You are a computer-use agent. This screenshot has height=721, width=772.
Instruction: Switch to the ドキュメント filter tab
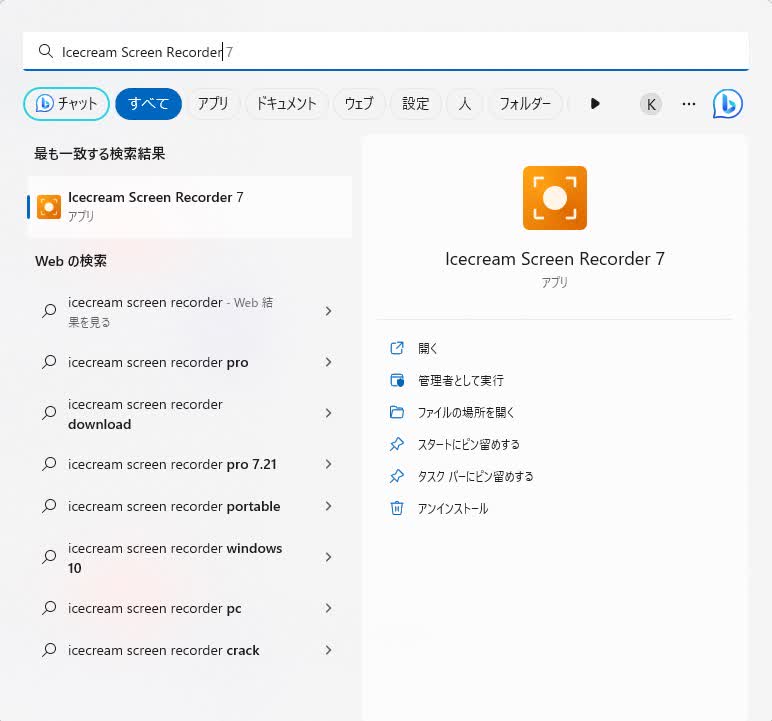(x=286, y=104)
